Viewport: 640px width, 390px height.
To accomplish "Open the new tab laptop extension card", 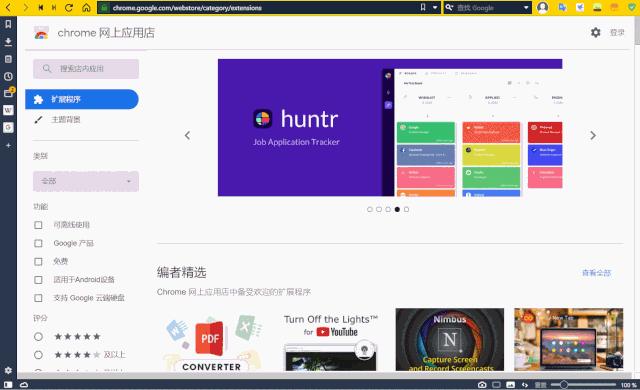I will click(x=569, y=340).
